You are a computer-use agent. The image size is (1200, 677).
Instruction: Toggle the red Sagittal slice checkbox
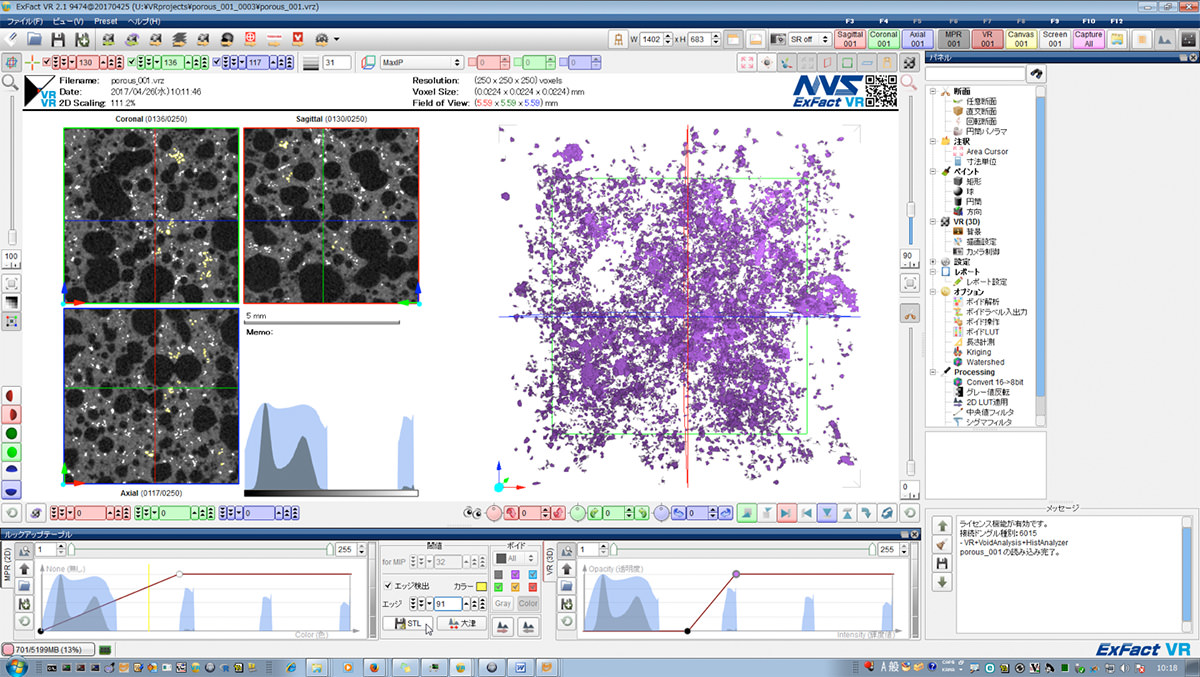pos(46,63)
